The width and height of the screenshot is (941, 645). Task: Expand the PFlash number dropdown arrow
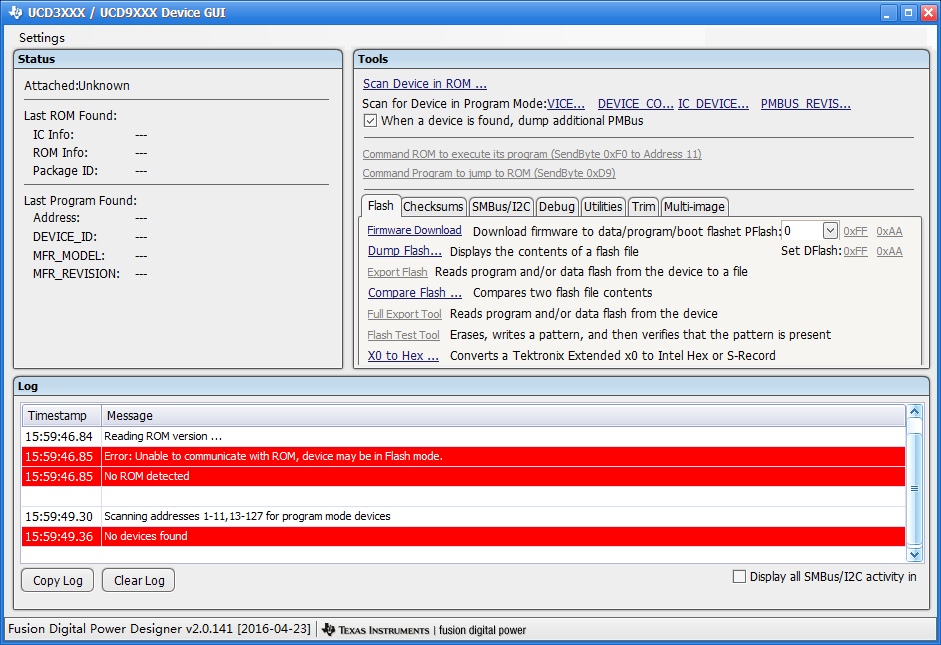tap(830, 230)
